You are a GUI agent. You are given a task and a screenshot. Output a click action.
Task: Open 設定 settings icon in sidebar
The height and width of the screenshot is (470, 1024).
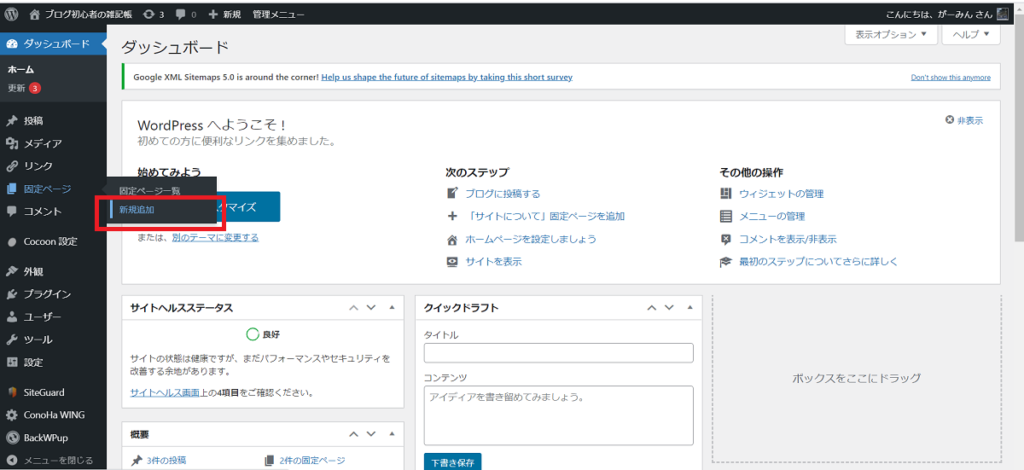pos(11,362)
